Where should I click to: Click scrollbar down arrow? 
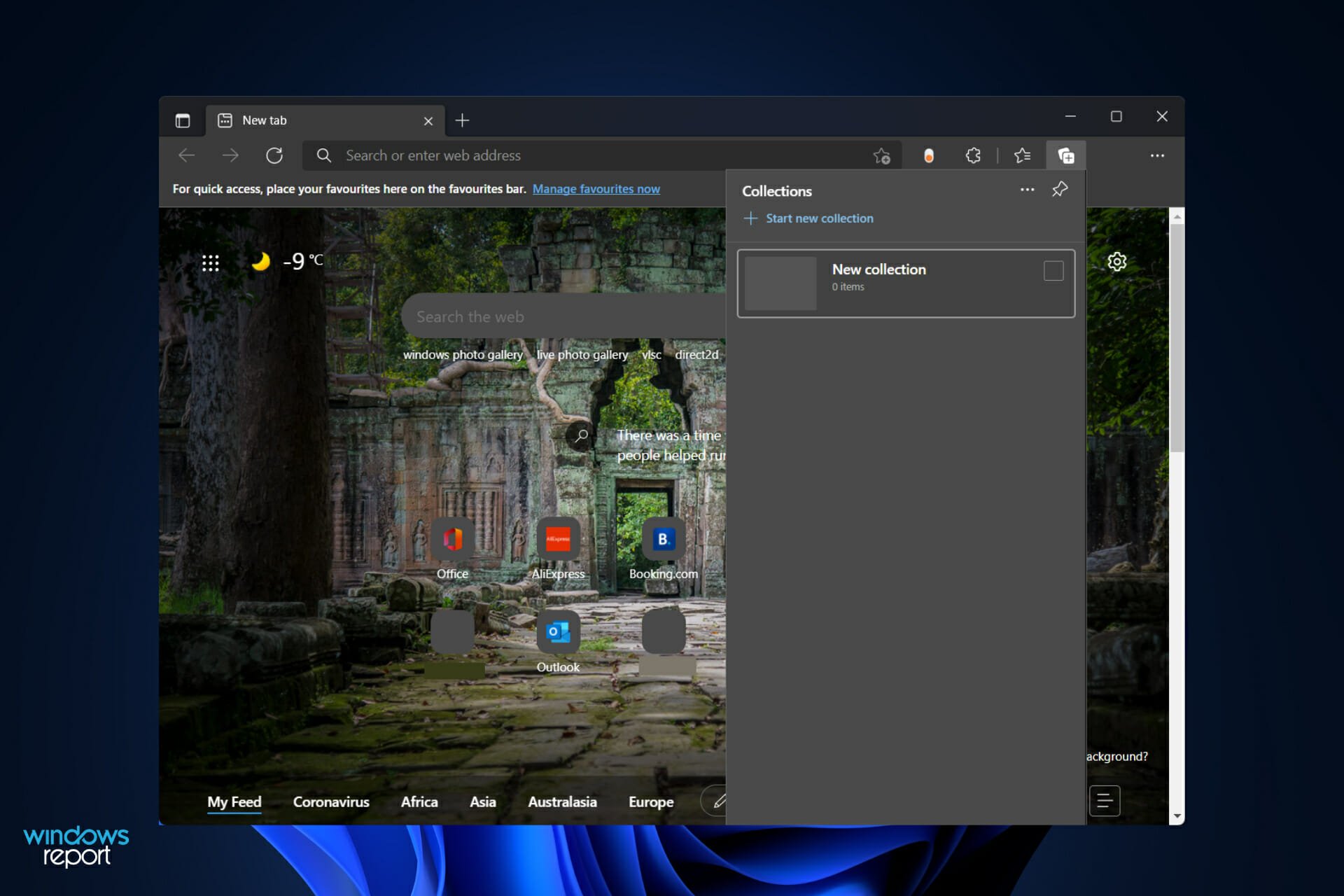pos(1177,816)
